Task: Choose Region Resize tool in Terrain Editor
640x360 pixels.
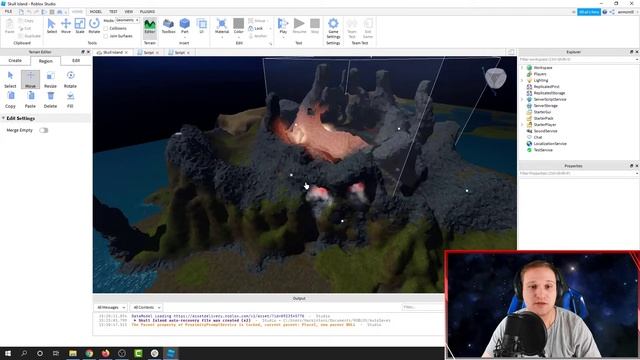Action: click(x=50, y=80)
